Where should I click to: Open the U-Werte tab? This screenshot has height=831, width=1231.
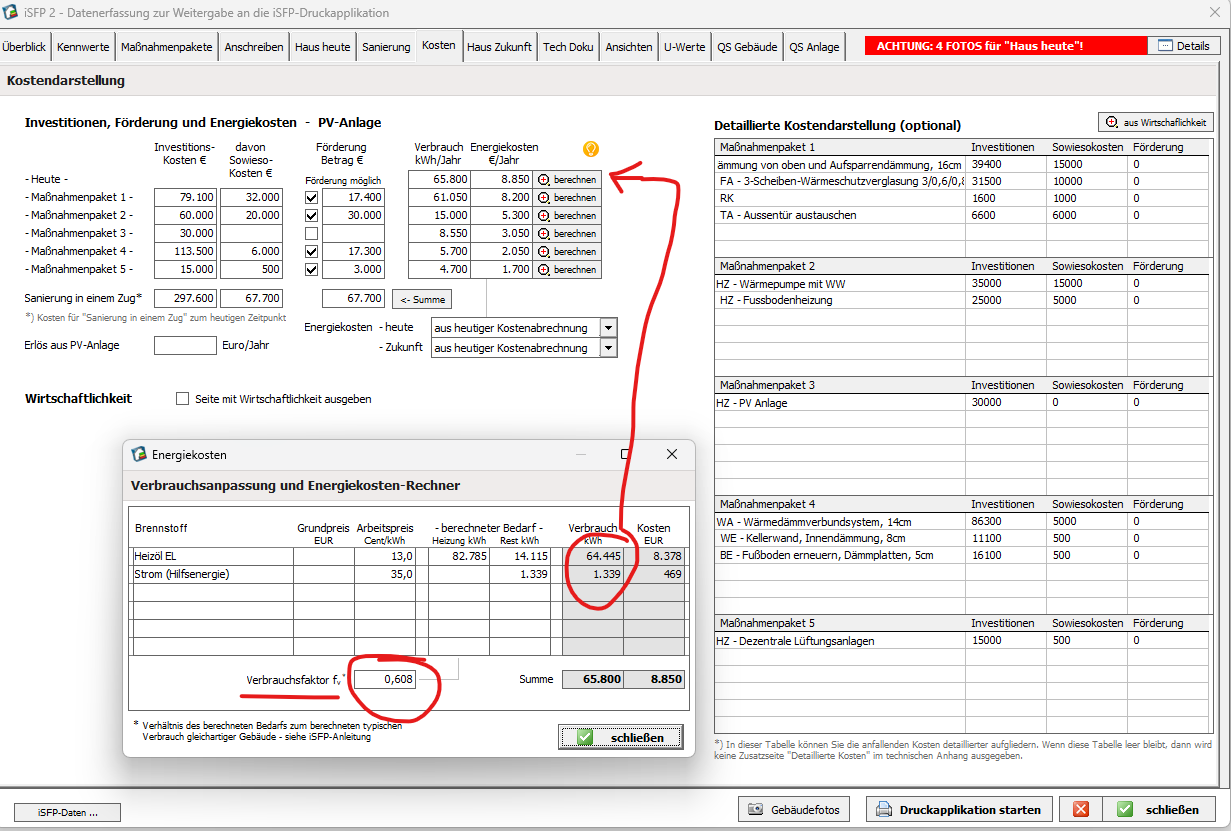pyautogui.click(x=684, y=47)
